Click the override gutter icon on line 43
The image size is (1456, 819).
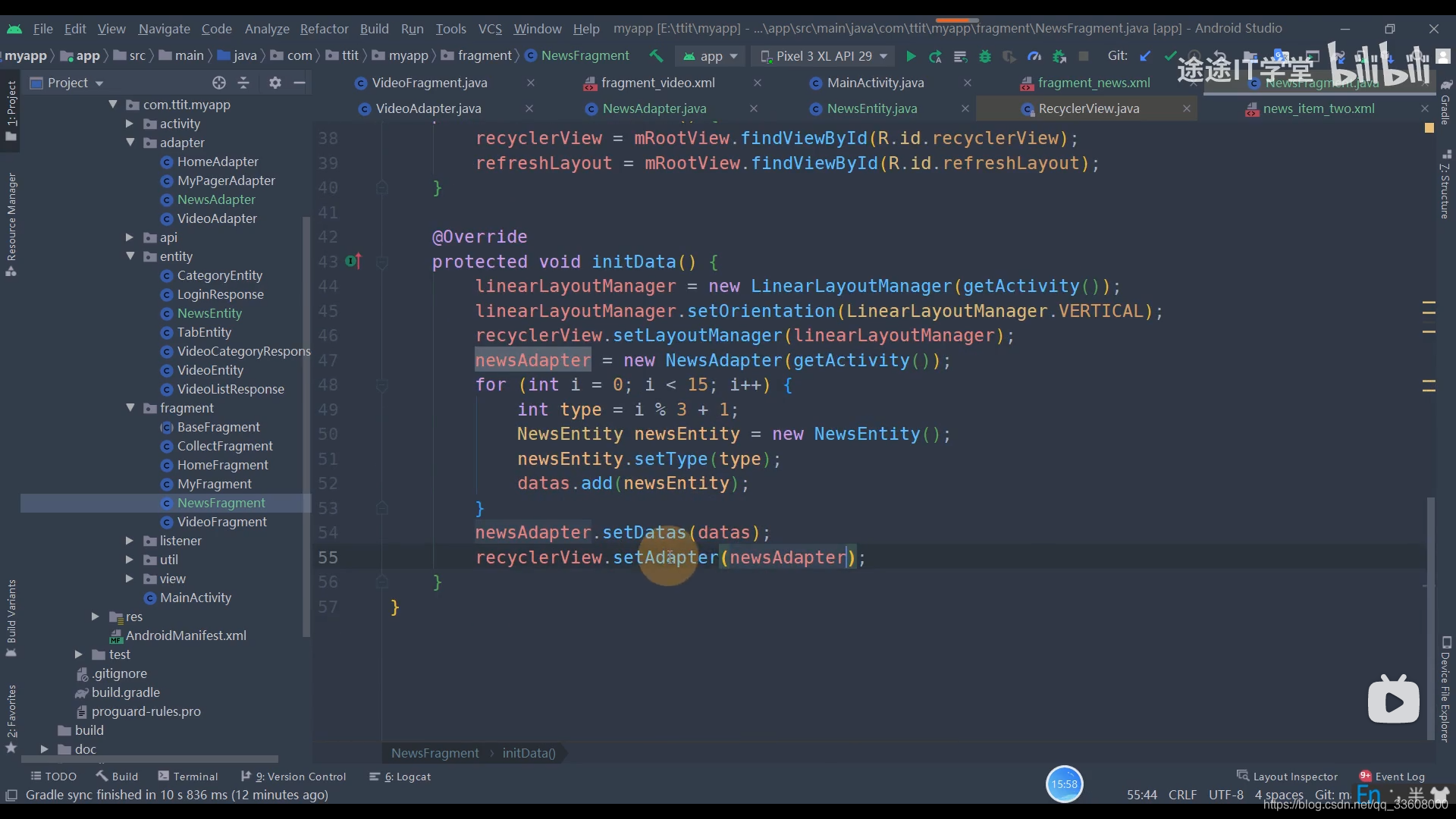[x=353, y=262]
